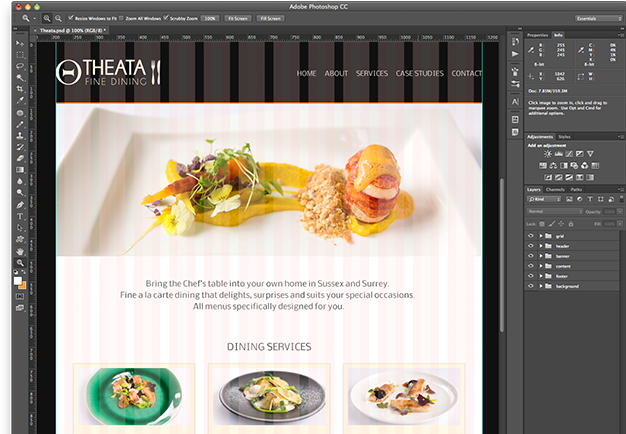626x434 pixels.
Task: Click Zoom In mode in options bar
Action: pos(47,18)
